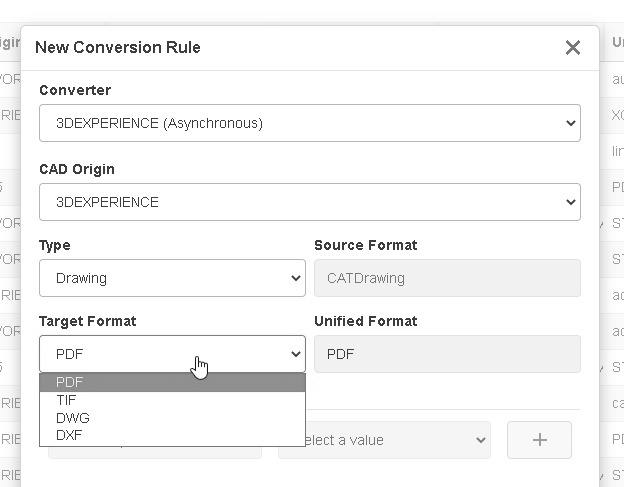Click the Target Format label
Viewport: 624px width, 487px height.
pos(88,321)
